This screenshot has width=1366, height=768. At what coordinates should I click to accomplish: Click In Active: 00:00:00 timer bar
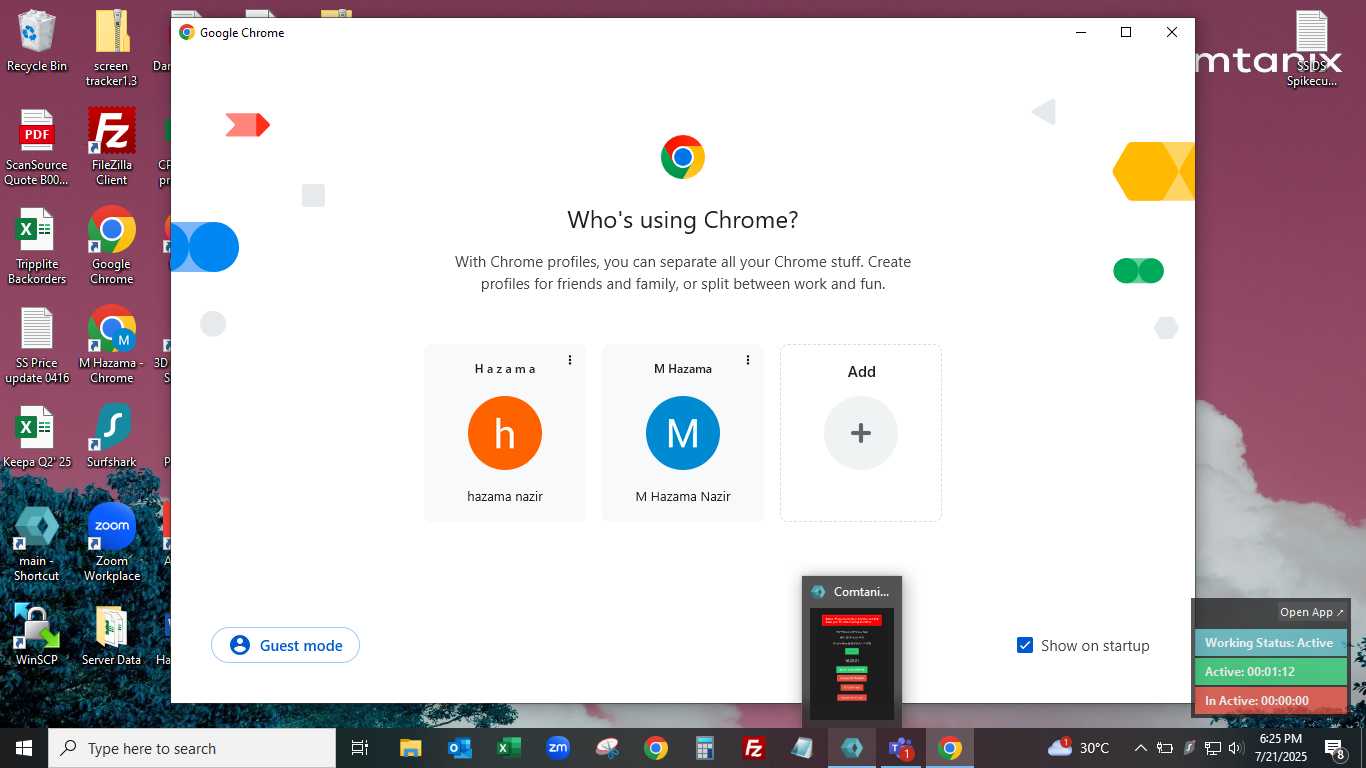[1270, 701]
